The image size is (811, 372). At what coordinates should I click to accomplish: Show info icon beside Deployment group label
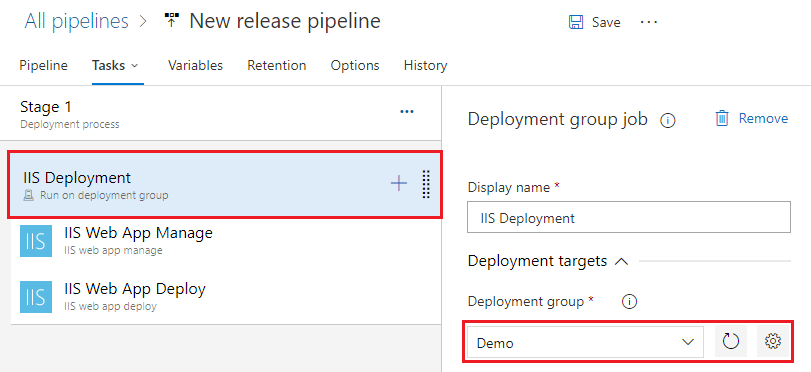[x=629, y=302]
